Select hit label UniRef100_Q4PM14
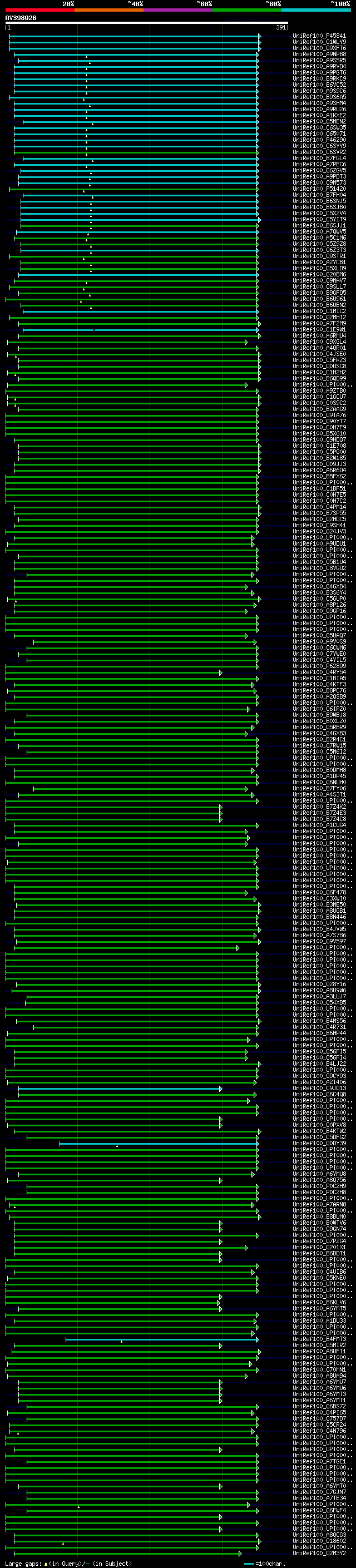 (x=319, y=507)
